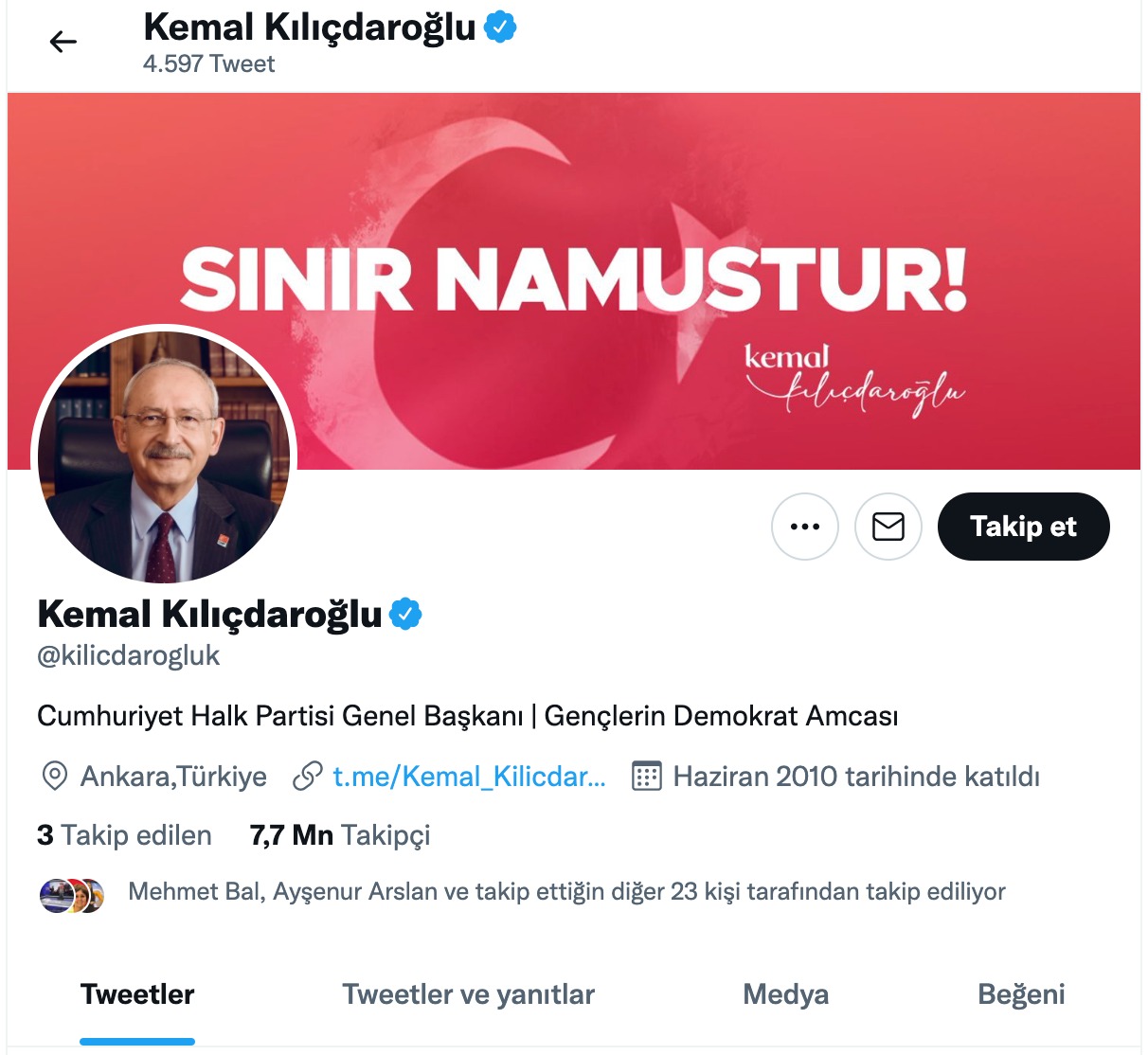
Task: Open the three-dot more options menu
Action: point(805,527)
